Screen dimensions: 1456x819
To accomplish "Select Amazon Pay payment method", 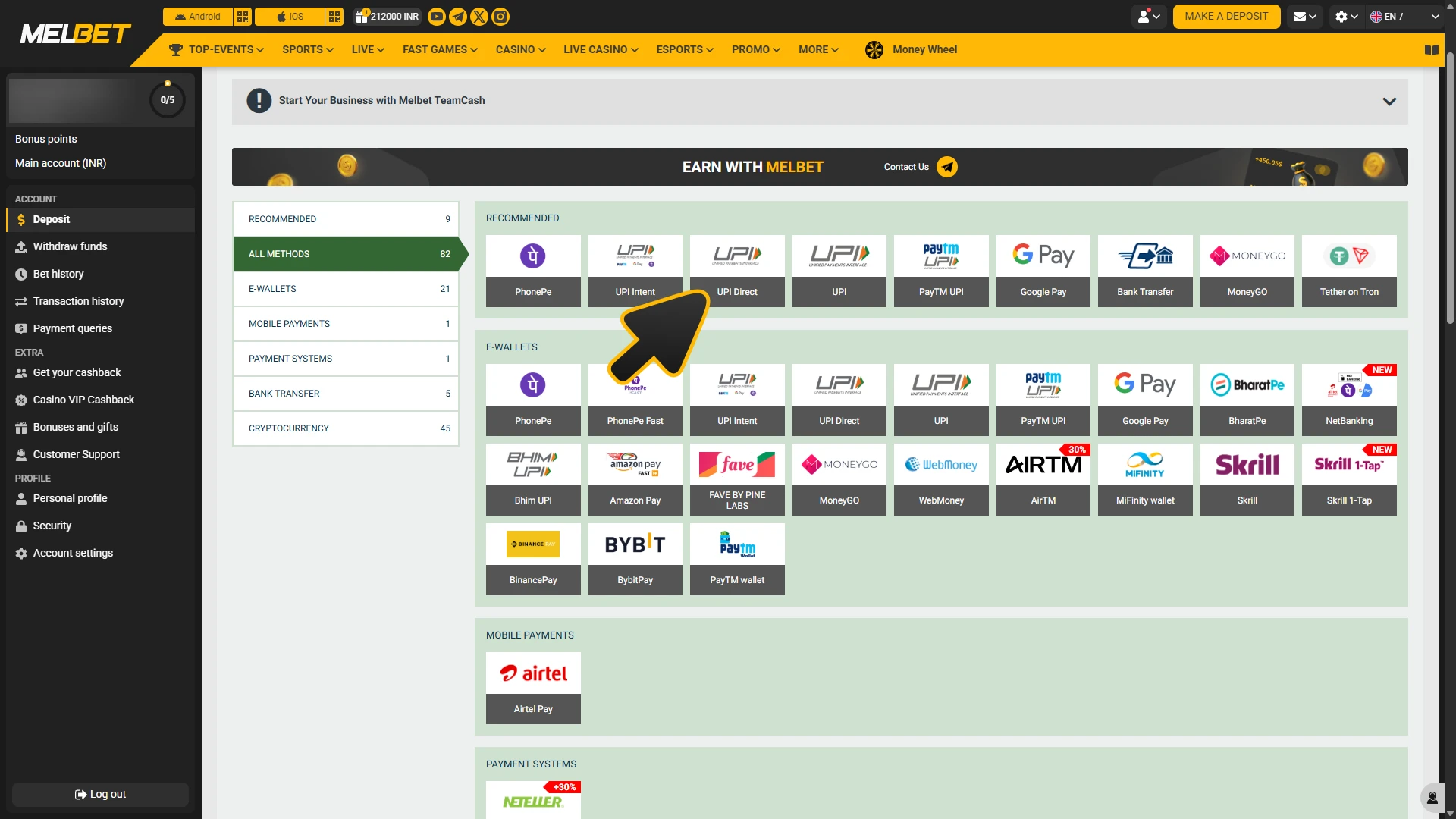I will 635,479.
